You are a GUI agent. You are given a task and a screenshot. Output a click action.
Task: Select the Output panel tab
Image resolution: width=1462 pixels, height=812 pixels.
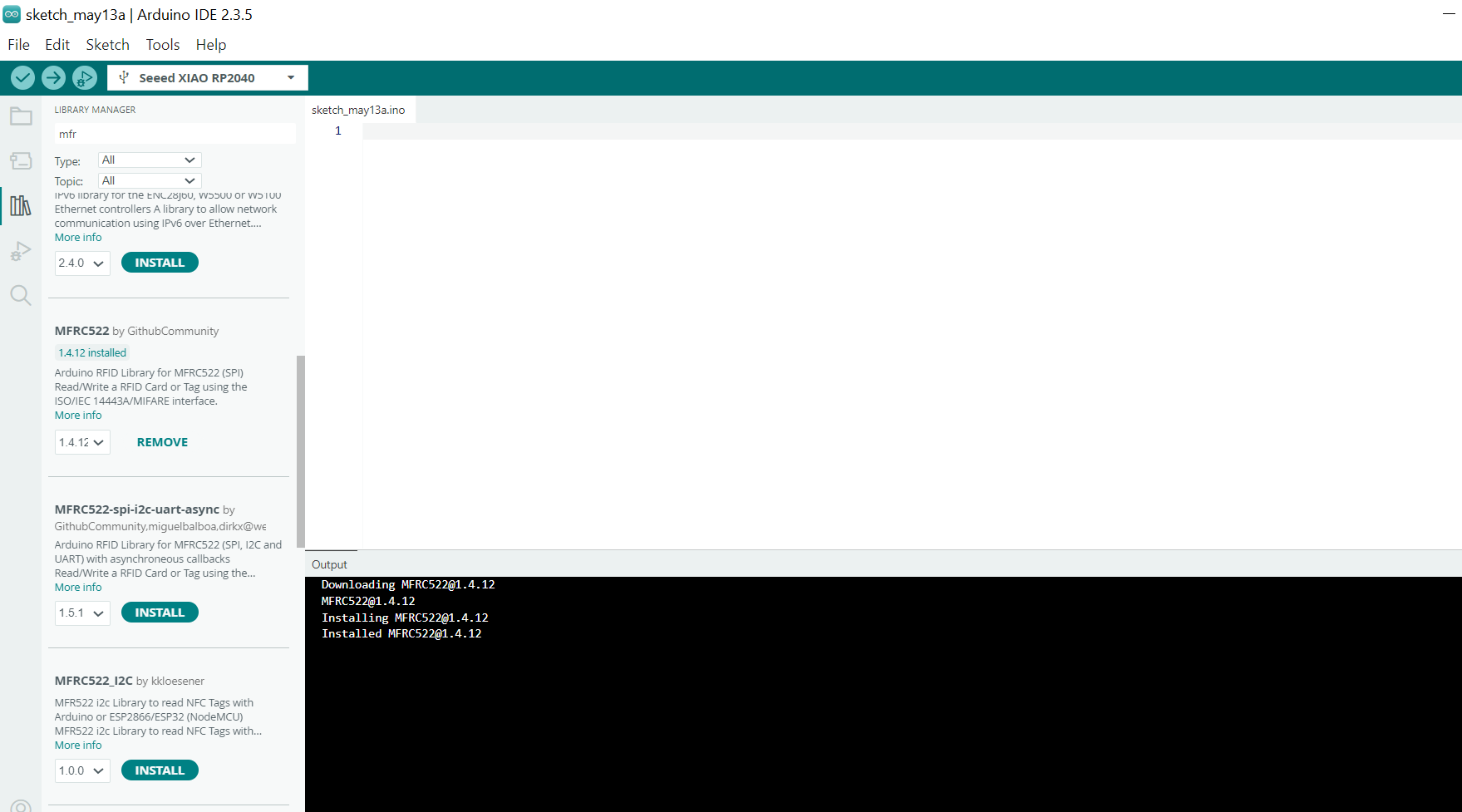point(330,564)
